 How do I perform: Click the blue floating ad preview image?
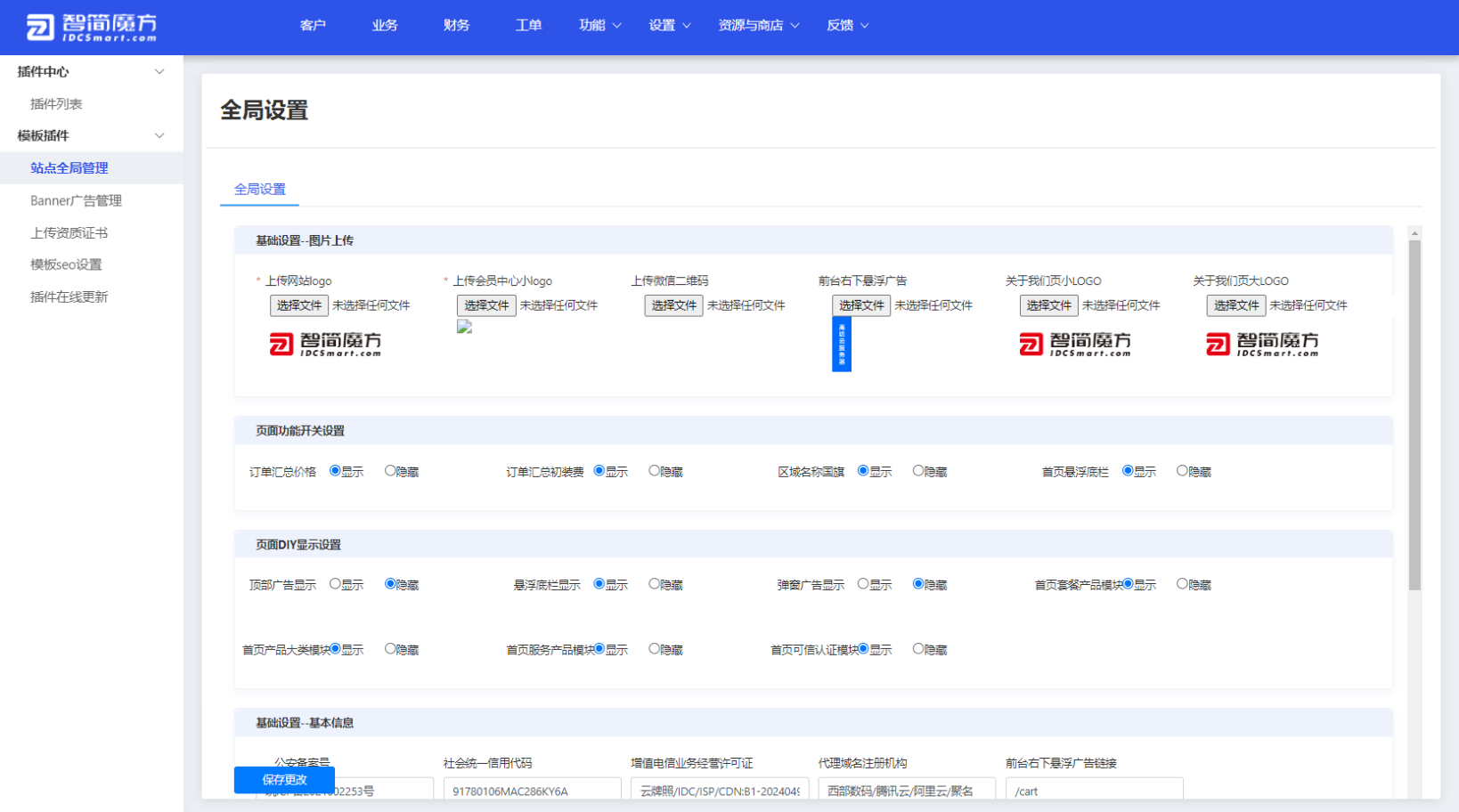[841, 345]
